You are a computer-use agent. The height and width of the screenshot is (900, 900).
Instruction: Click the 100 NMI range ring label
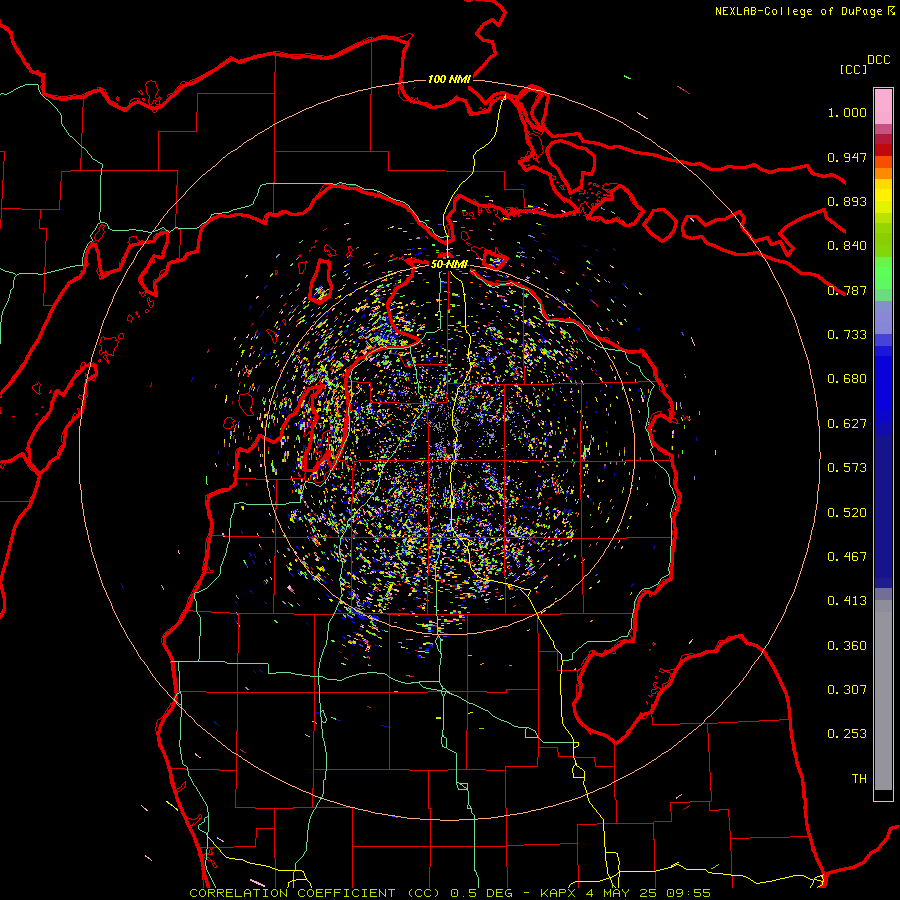(x=449, y=79)
